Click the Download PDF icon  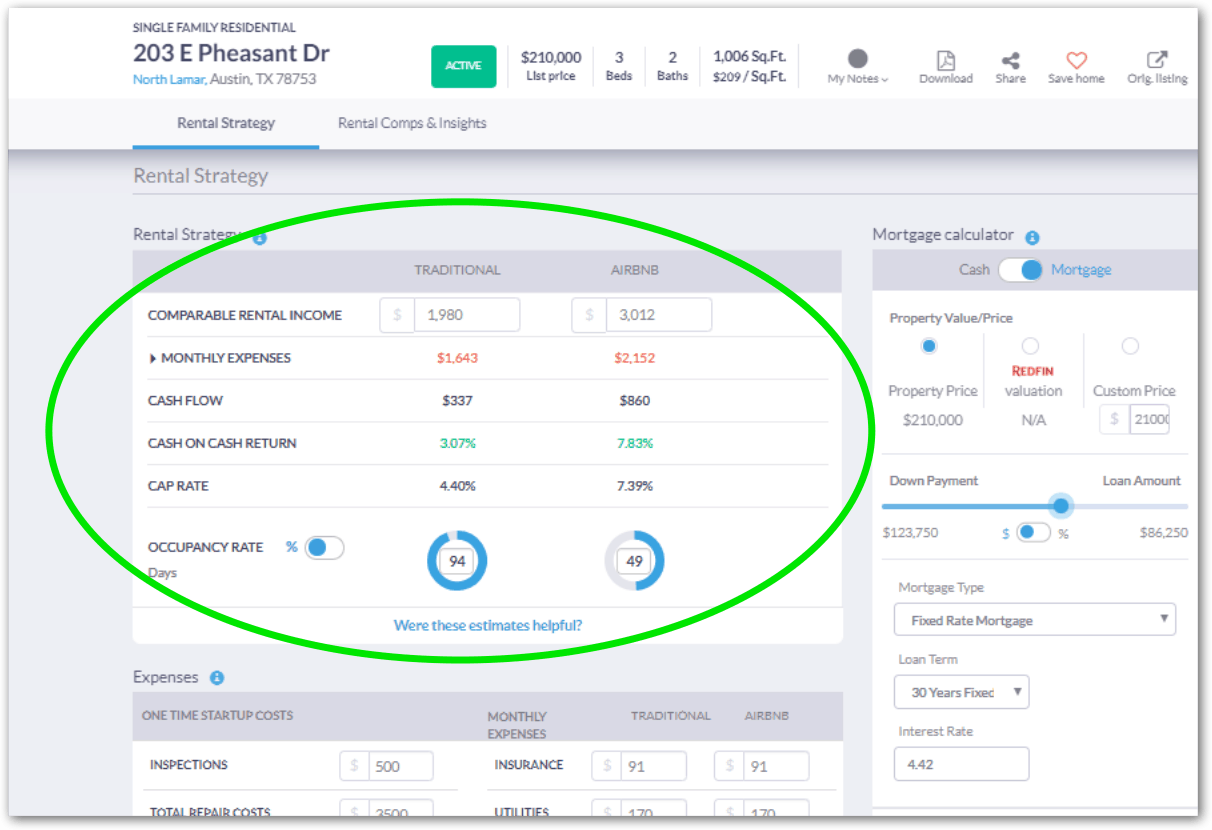pyautogui.click(x=945, y=60)
